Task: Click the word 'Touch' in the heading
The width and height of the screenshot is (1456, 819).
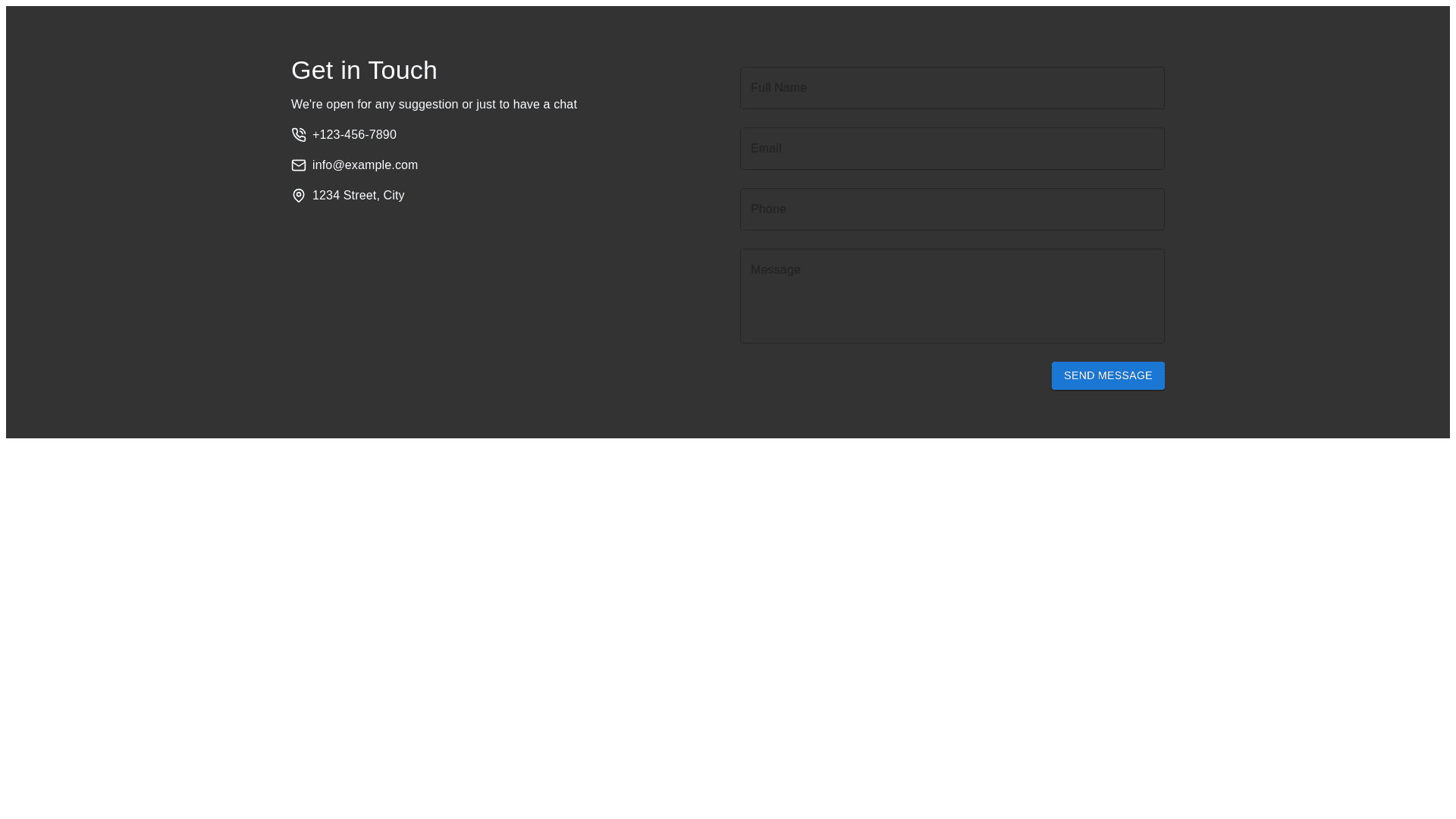Action: point(403,71)
